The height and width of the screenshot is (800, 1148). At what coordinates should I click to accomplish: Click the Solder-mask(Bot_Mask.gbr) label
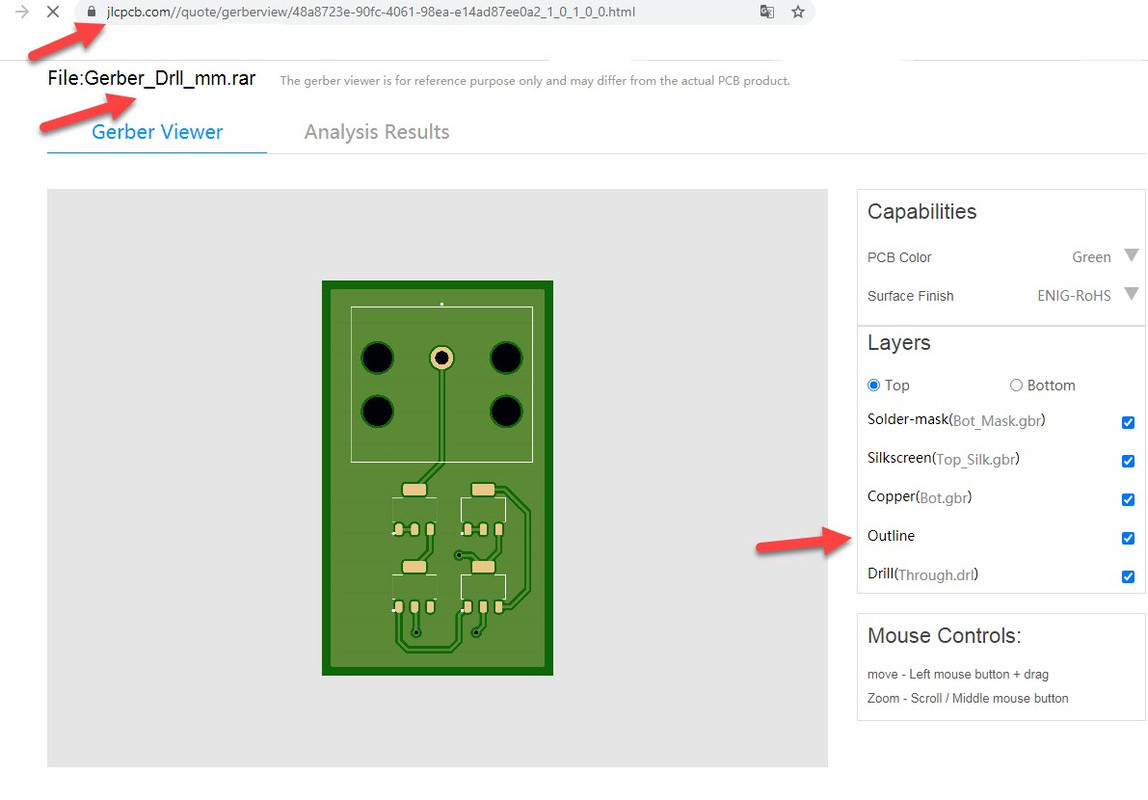[956, 420]
